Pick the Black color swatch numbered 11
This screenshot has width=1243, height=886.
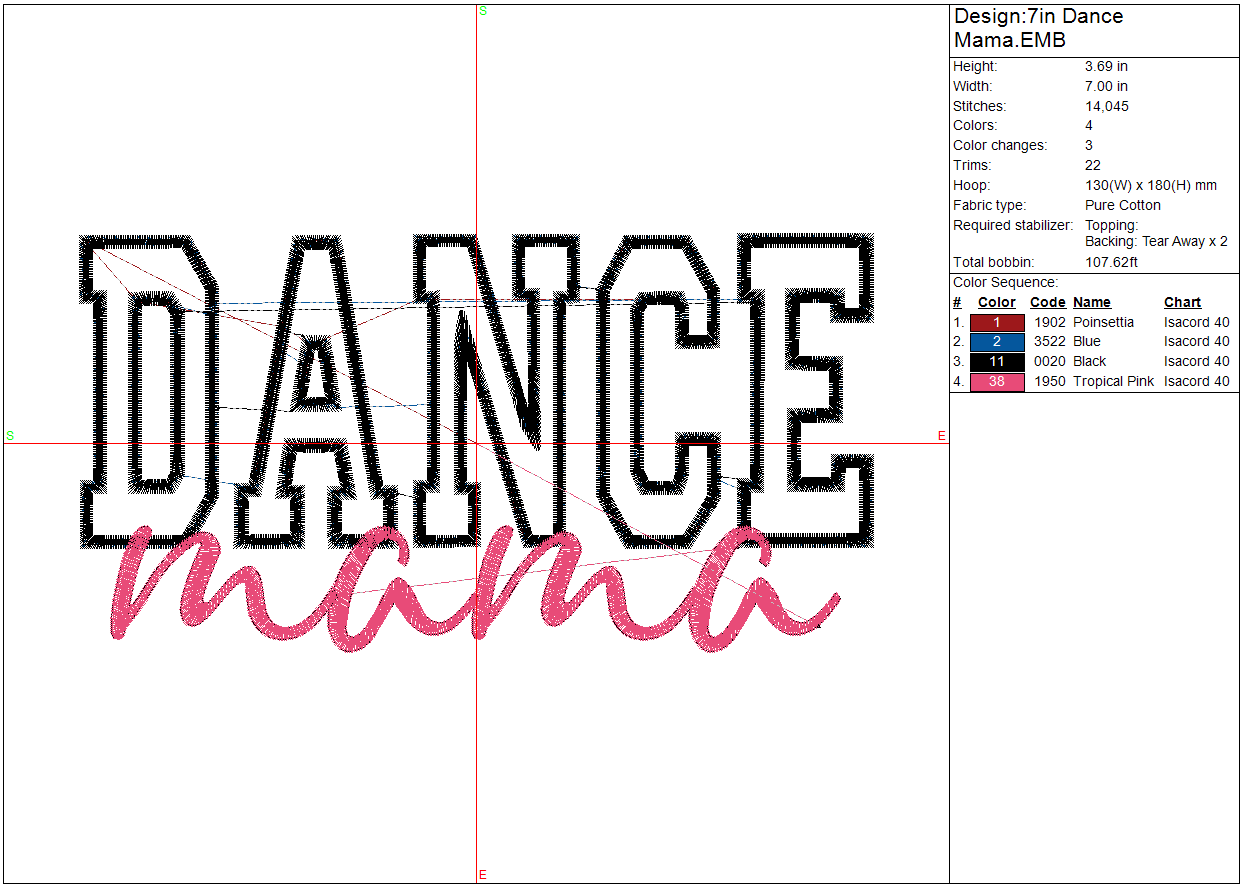(997, 361)
